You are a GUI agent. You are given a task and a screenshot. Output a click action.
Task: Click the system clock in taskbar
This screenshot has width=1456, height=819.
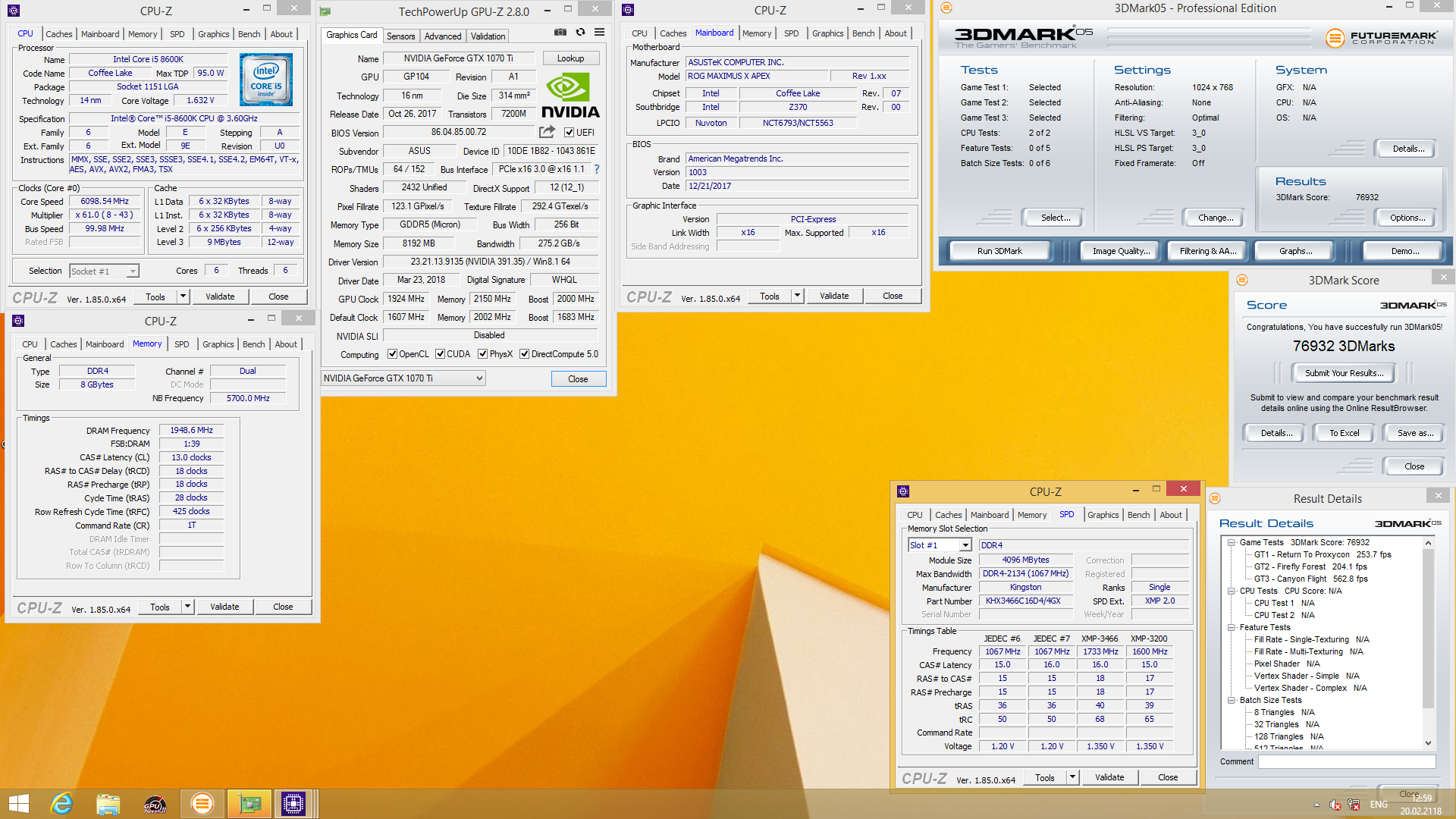(1421, 804)
